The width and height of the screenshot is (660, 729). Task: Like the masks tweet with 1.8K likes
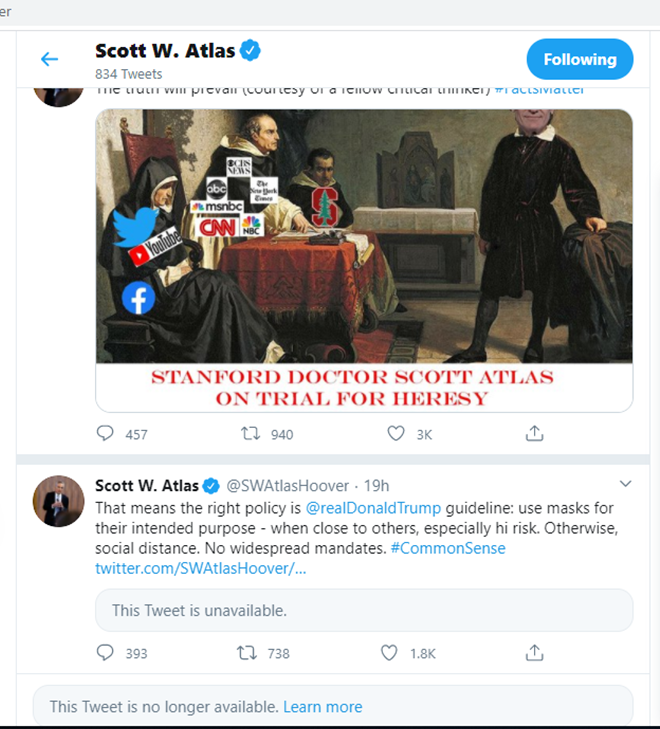point(389,653)
